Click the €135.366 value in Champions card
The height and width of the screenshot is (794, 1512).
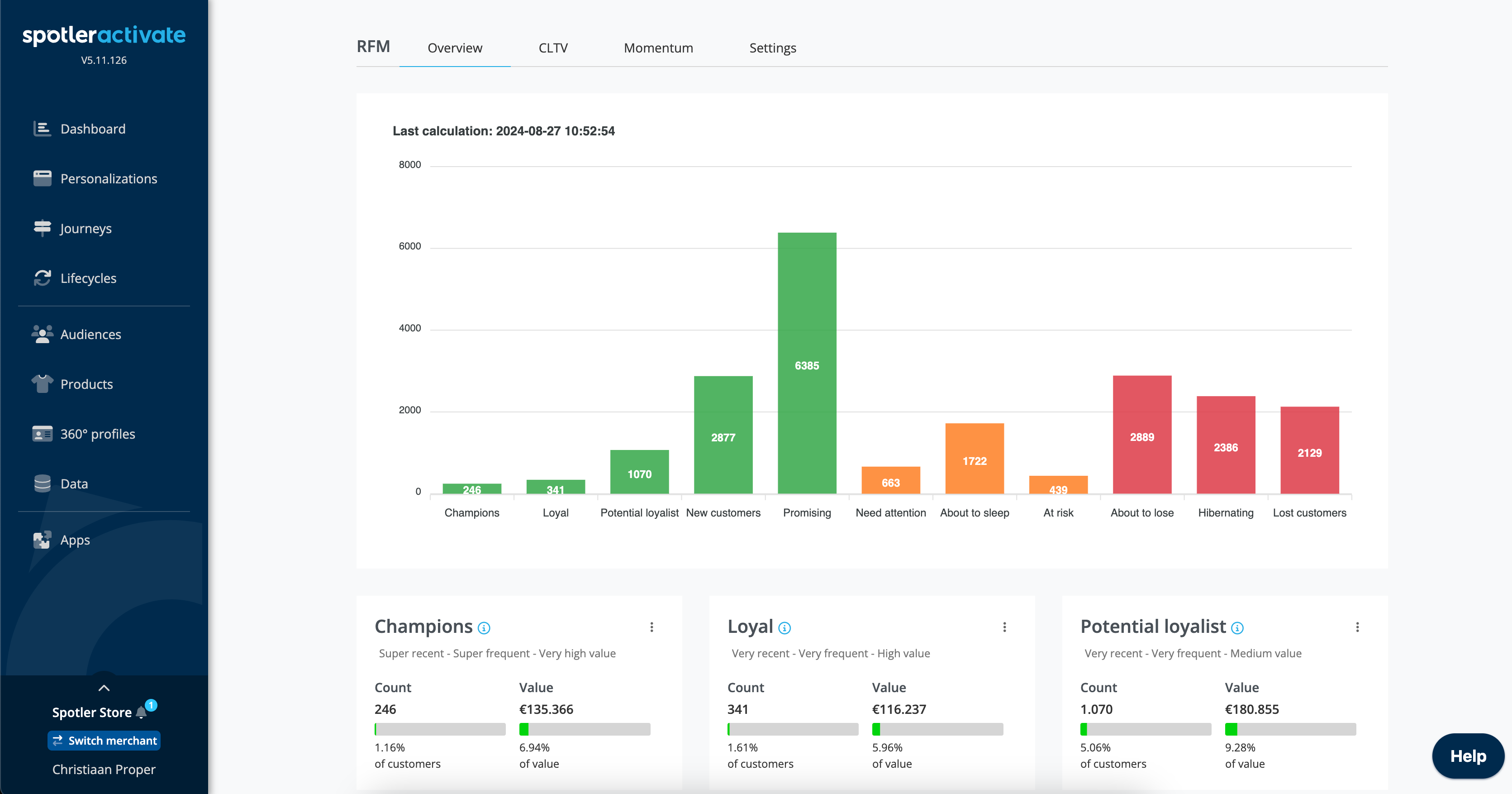pos(546,709)
